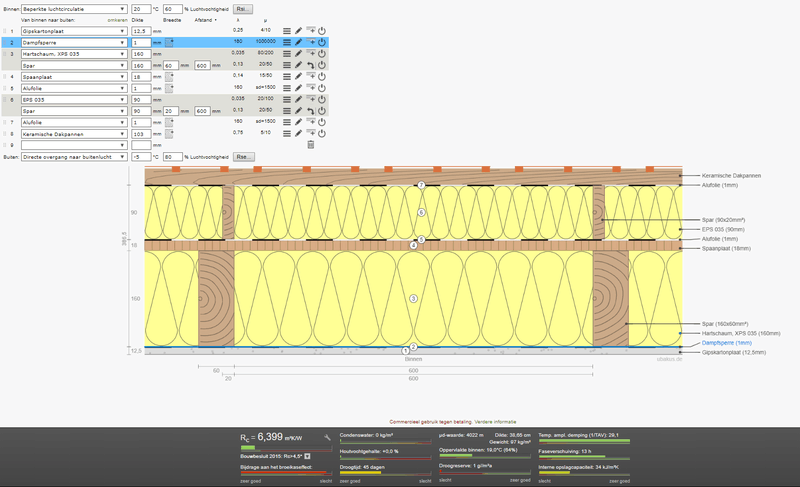800x487 pixels.
Task: Click the 'omkeren' link to reverse layers
Action: click(x=116, y=20)
